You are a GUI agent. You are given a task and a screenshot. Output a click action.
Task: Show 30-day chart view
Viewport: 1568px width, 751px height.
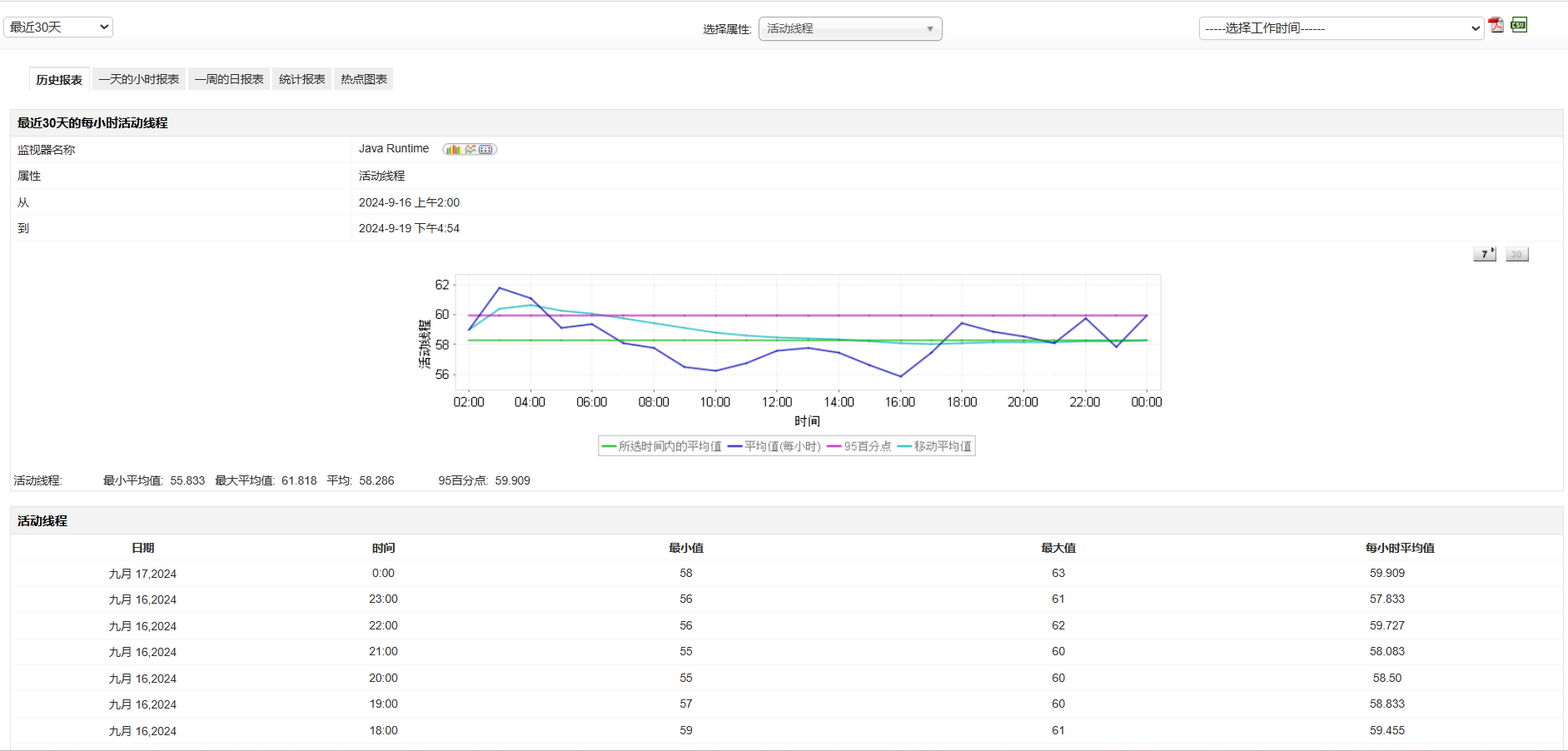point(1516,254)
